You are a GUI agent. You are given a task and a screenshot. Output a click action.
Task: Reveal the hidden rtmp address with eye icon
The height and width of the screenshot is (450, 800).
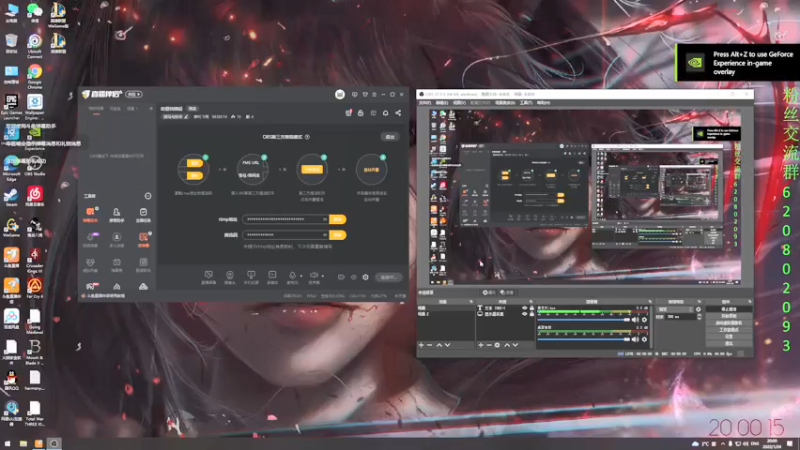click(325, 219)
